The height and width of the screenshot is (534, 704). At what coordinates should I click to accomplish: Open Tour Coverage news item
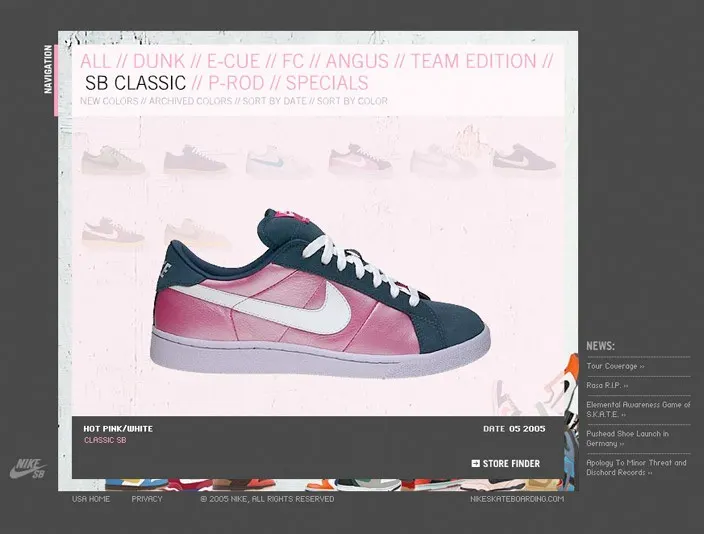(x=615, y=366)
